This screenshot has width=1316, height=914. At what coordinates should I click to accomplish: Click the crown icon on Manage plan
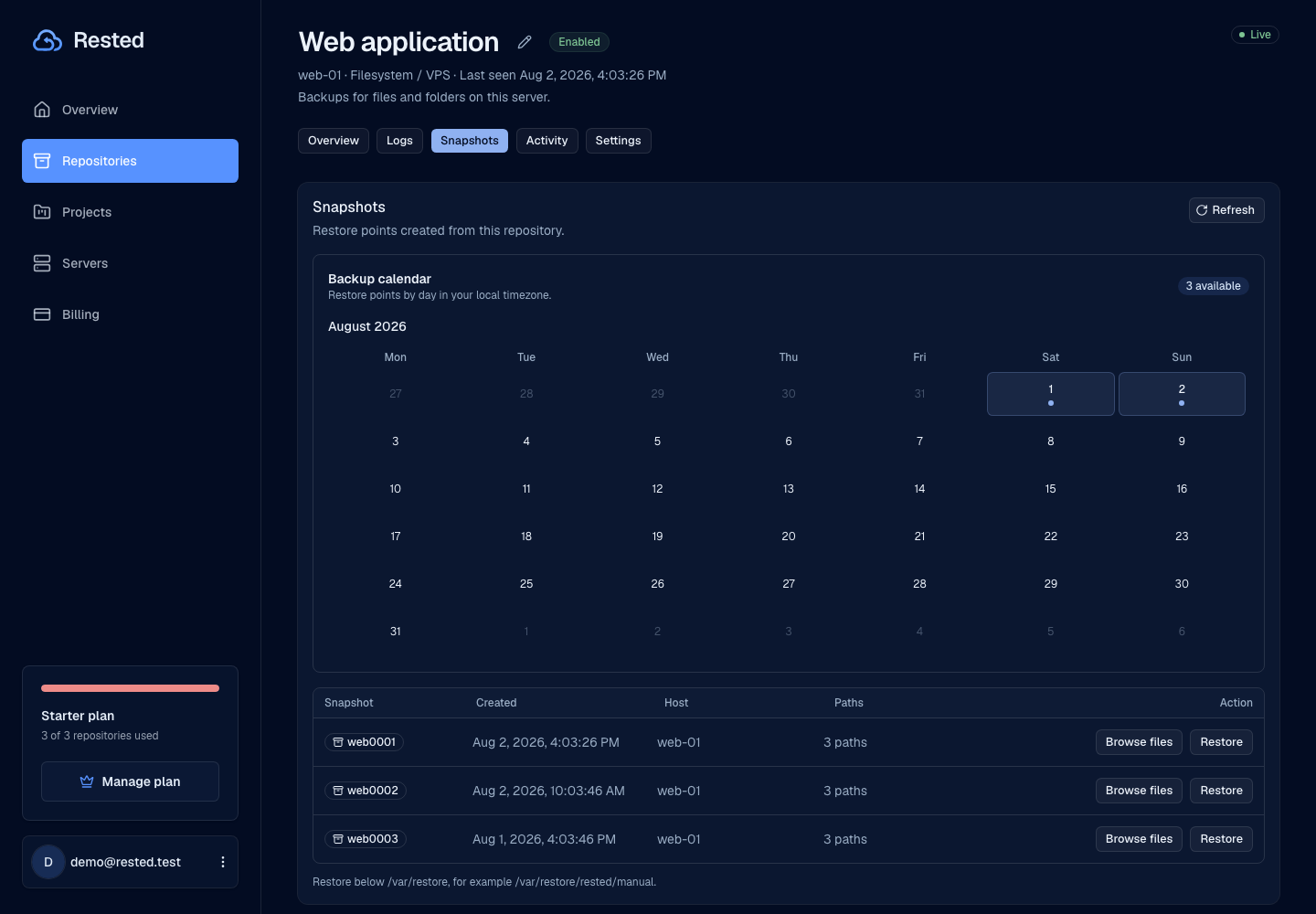tap(87, 781)
